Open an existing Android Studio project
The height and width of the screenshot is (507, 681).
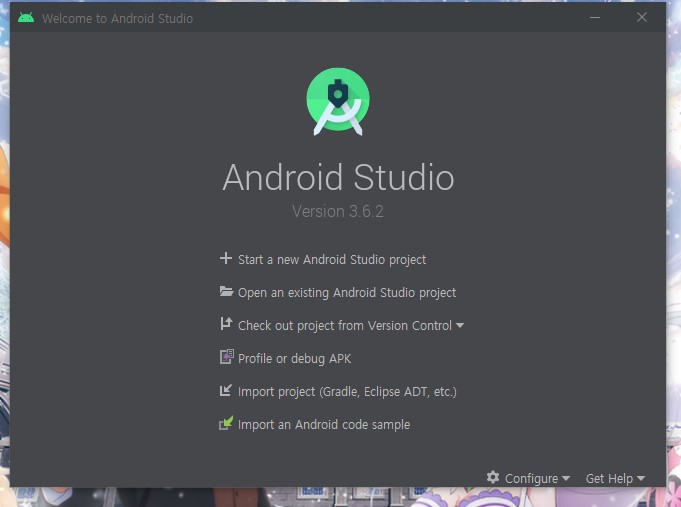[347, 293]
